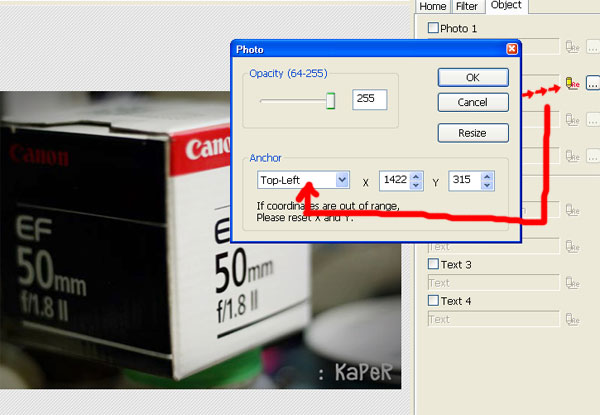Decrease the Anchor Y value with down arrow
Viewport: 600px width, 415px height.
point(487,186)
